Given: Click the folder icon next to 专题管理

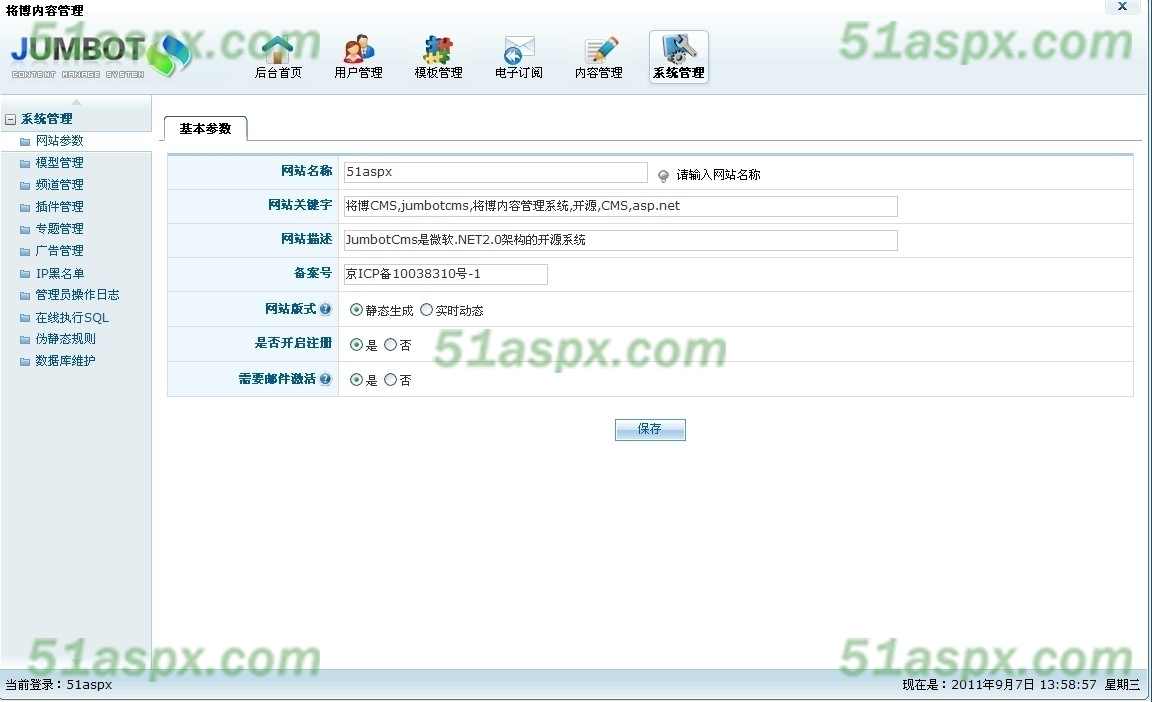Looking at the screenshot, I should coord(25,229).
